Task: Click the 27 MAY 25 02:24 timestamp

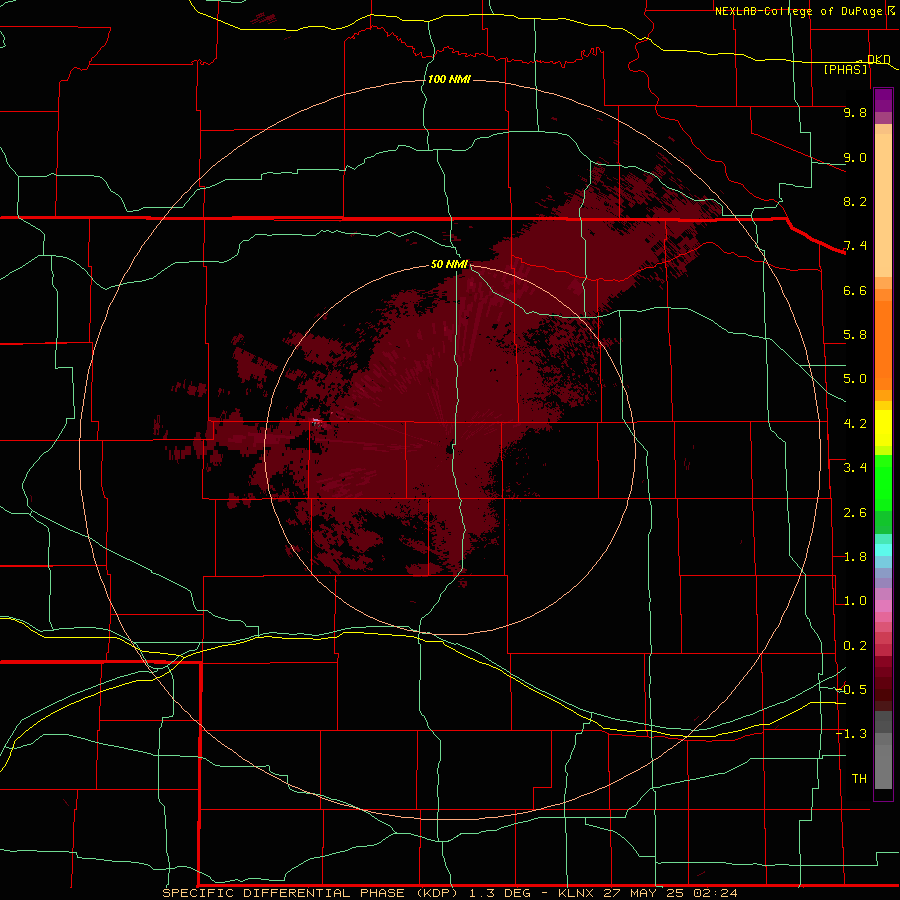Action: point(670,893)
